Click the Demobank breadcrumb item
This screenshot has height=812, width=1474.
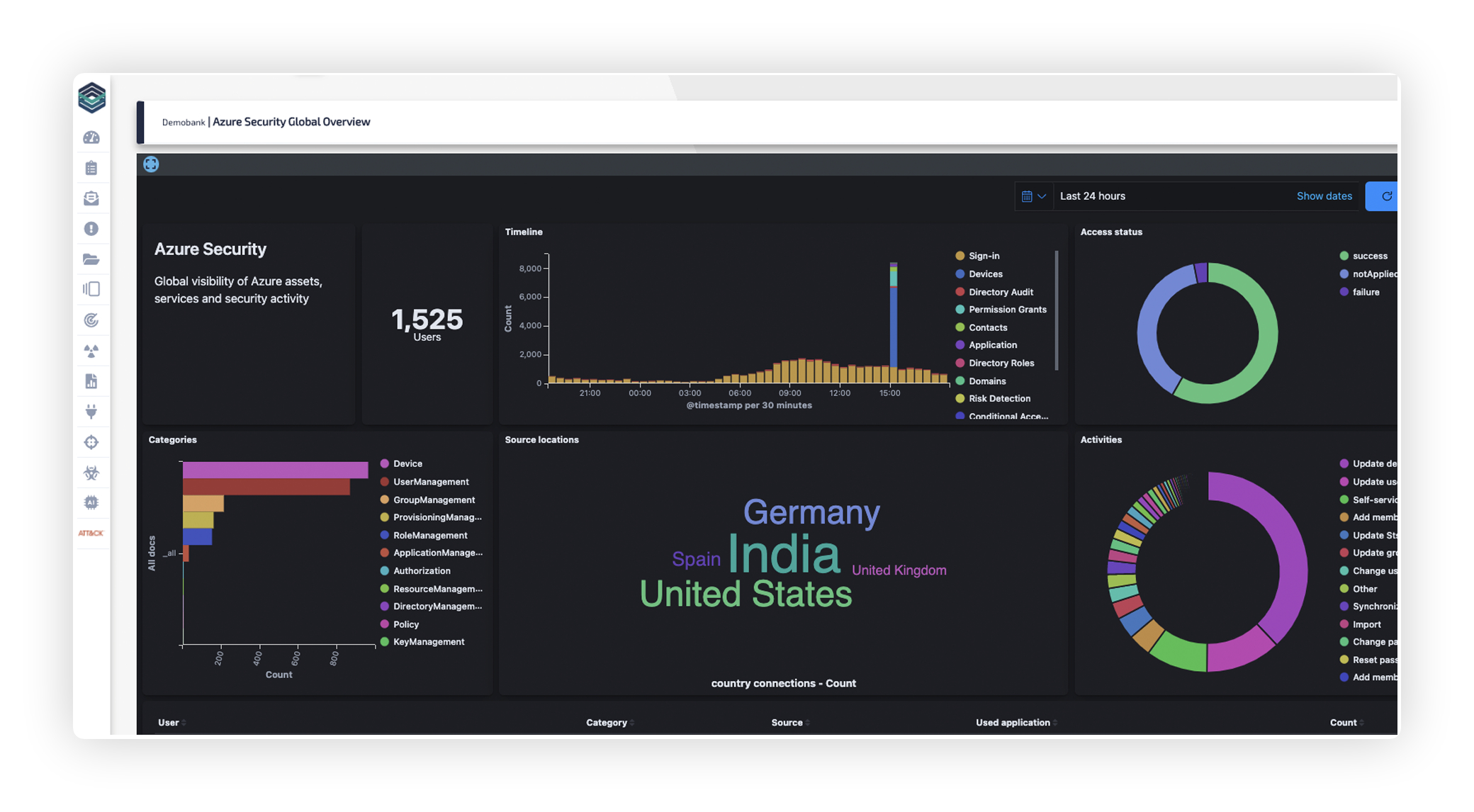183,123
